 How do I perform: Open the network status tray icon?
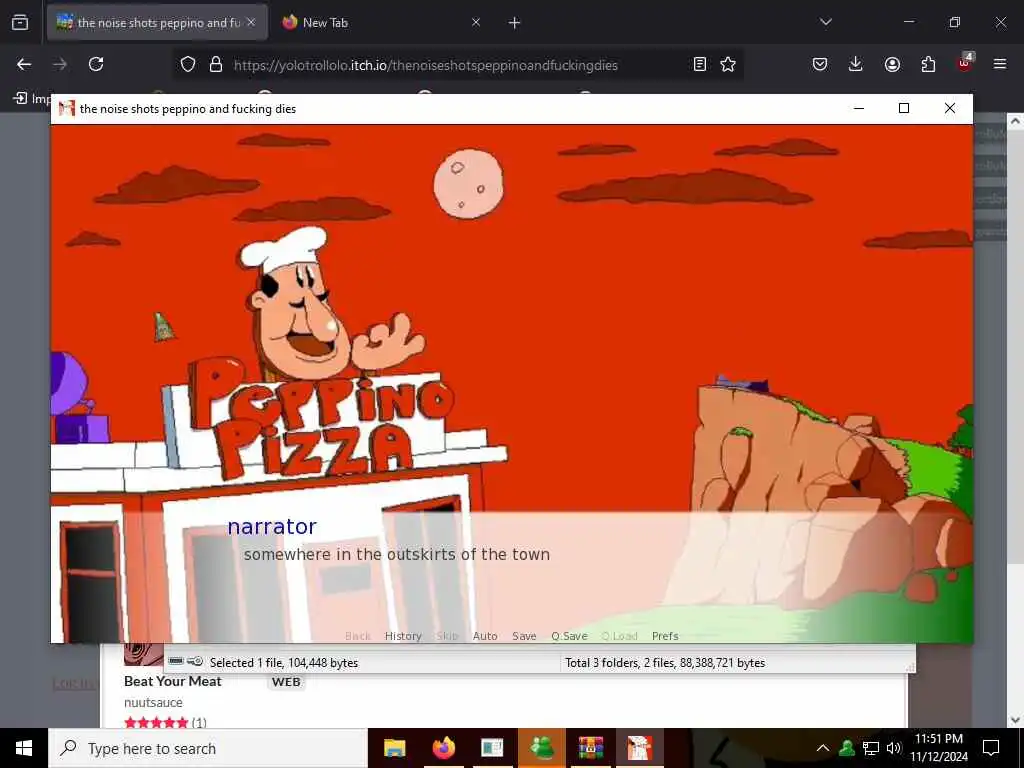871,748
